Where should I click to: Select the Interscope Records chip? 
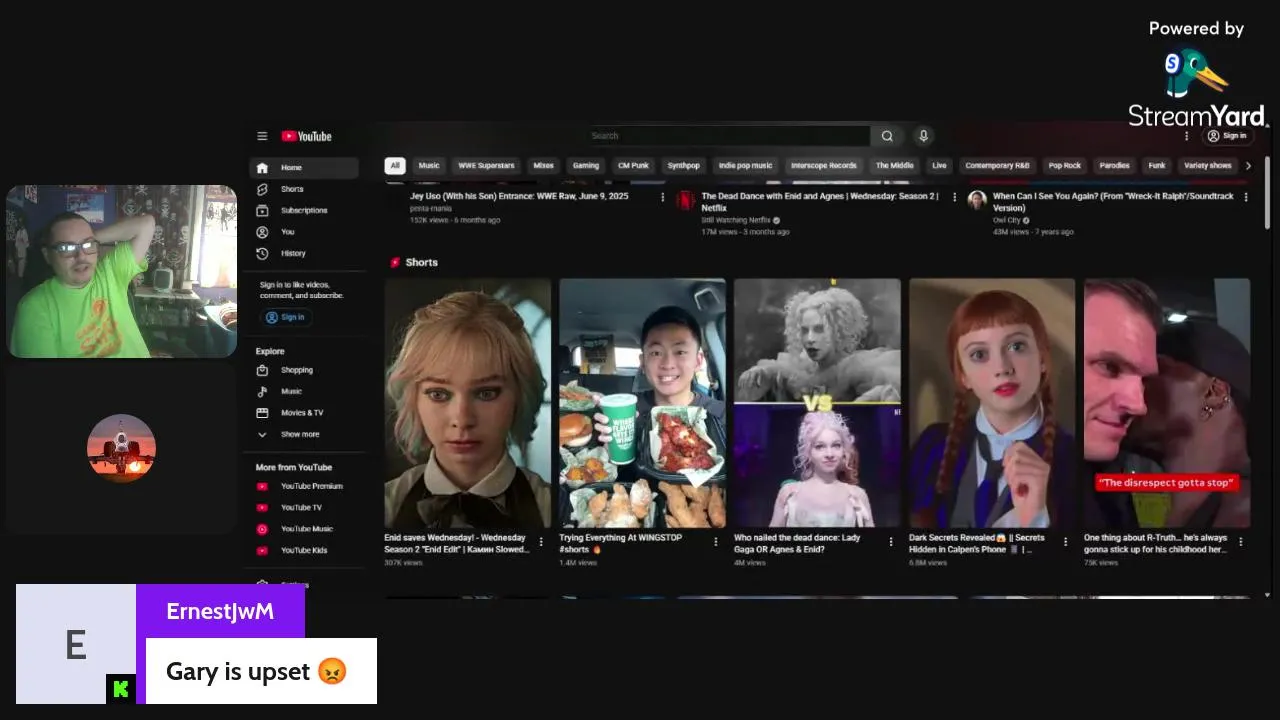click(x=824, y=166)
